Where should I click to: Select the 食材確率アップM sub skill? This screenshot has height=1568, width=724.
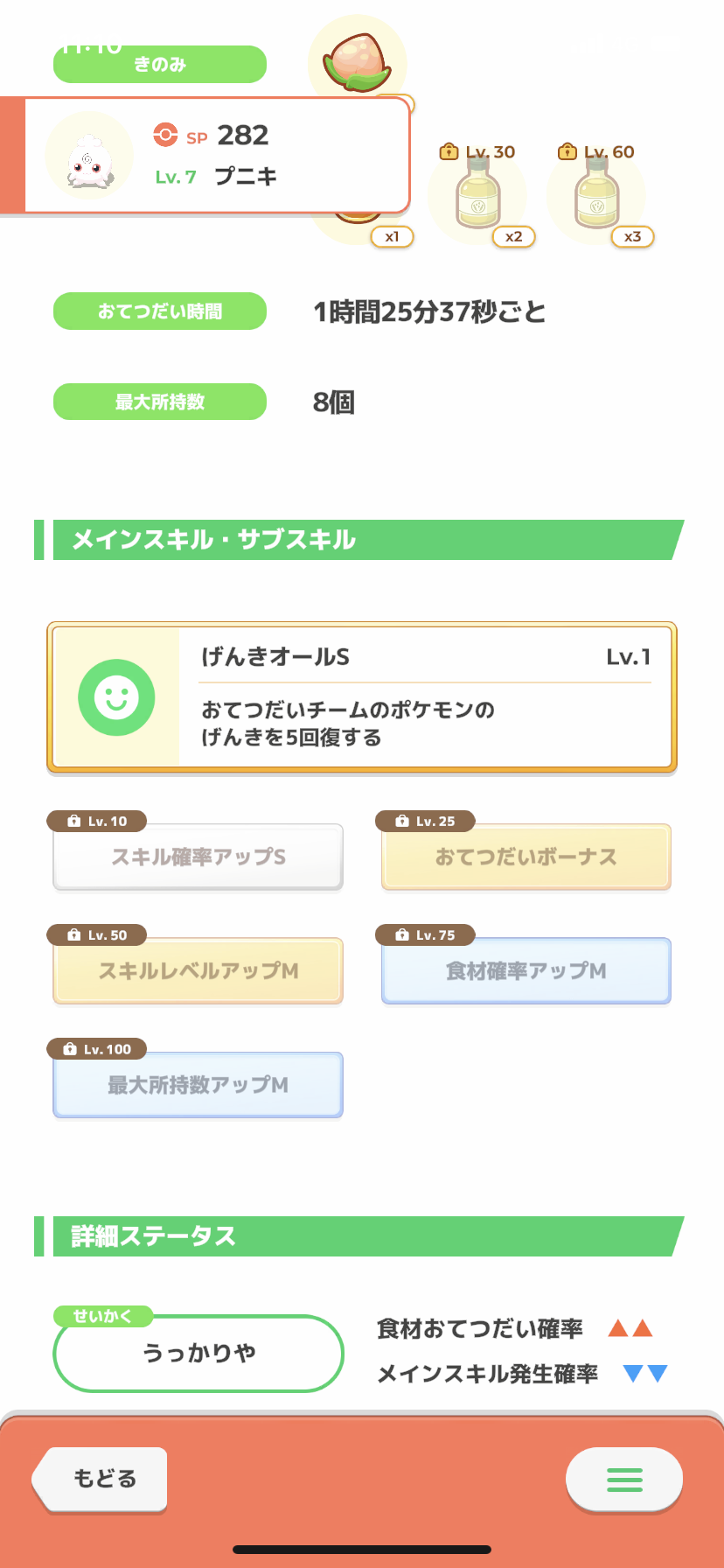[x=526, y=970]
